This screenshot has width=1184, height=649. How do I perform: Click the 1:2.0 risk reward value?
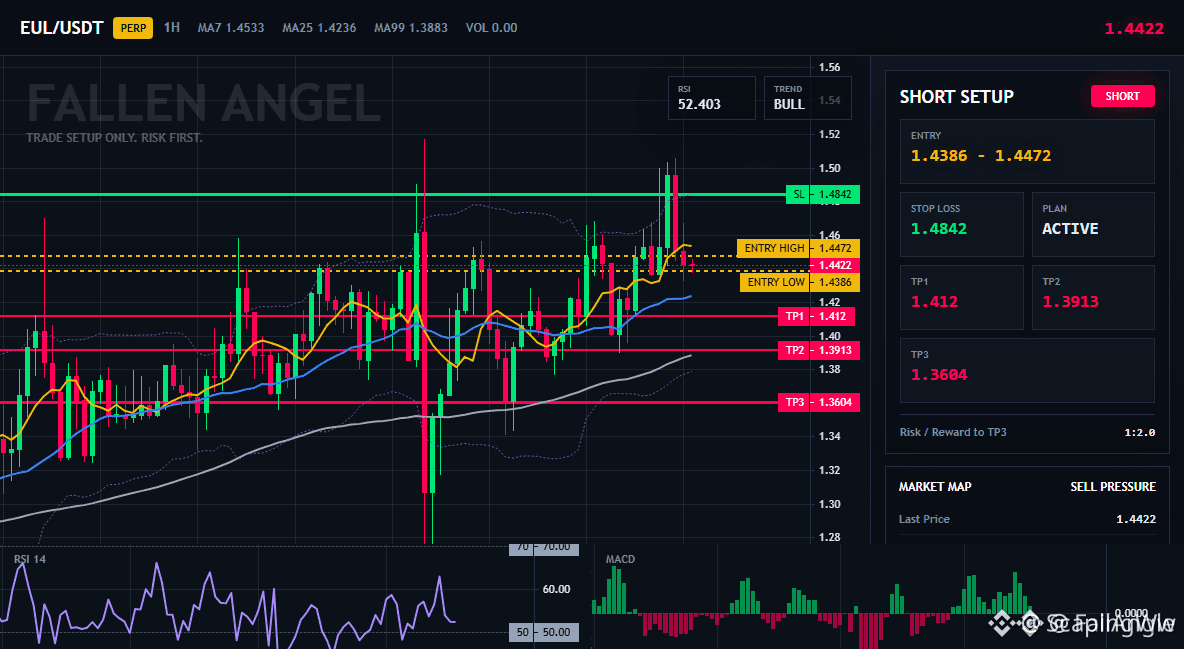click(1139, 432)
